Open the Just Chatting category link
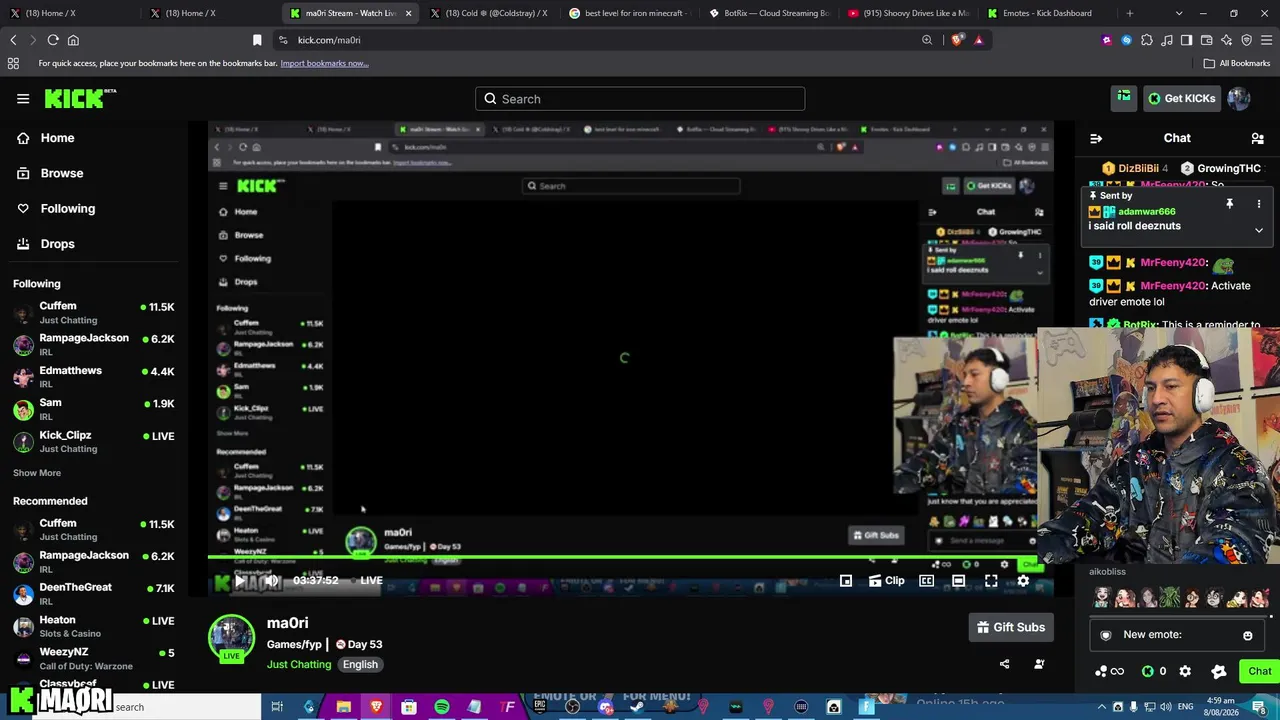The image size is (1280, 720). click(x=299, y=665)
